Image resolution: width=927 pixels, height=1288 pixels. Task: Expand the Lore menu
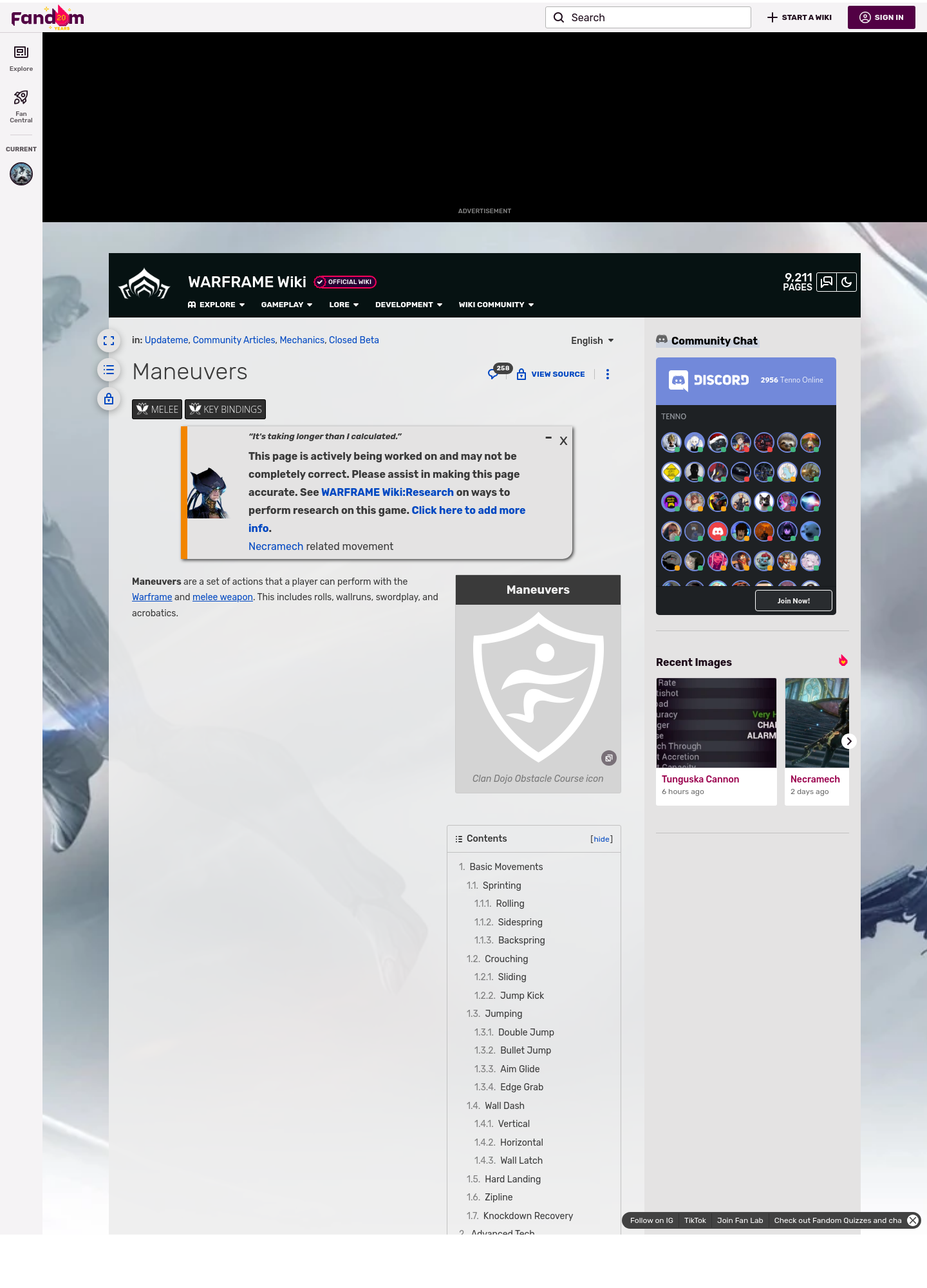coord(344,305)
